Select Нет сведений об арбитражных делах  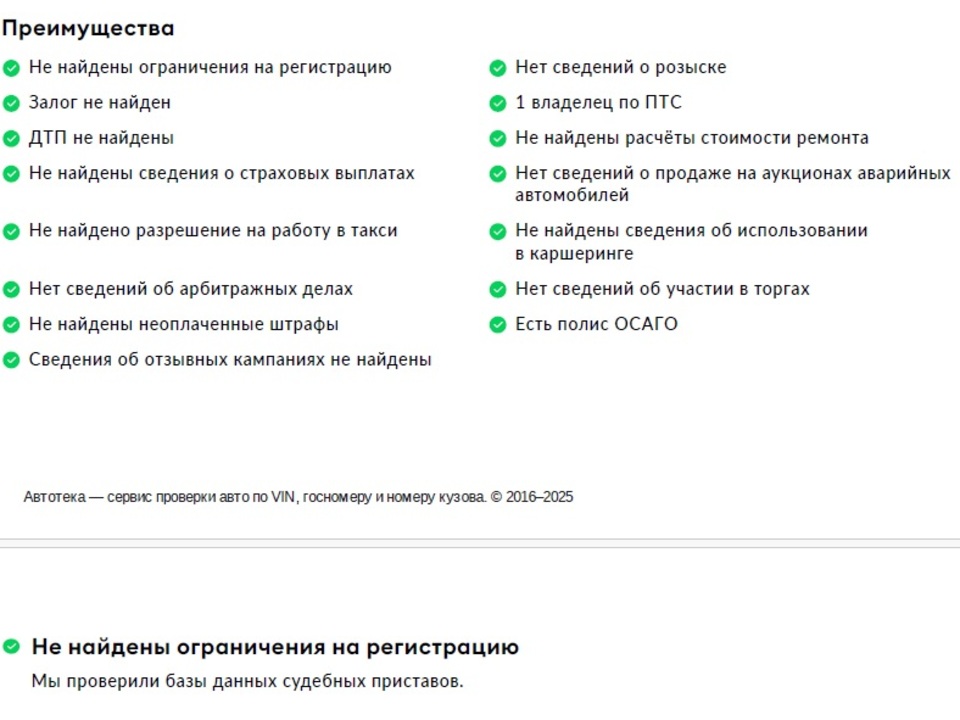tap(191, 289)
